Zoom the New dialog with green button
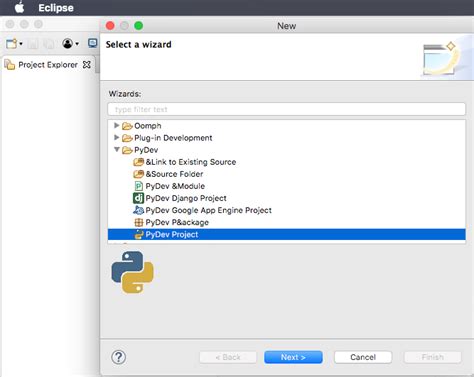 click(x=138, y=26)
